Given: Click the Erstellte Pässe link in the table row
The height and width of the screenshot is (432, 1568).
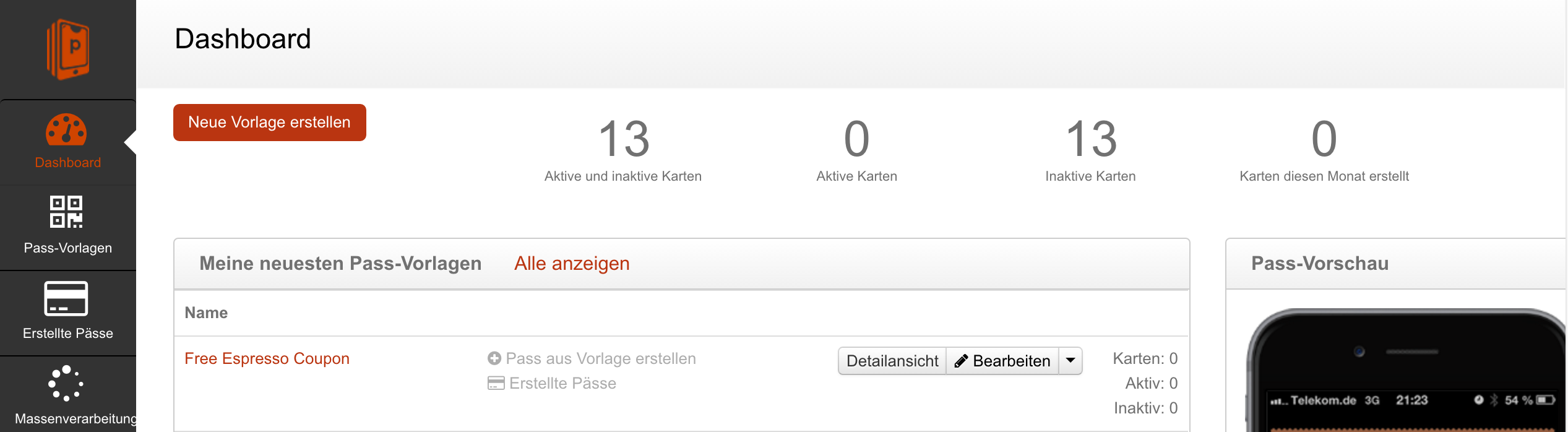Looking at the screenshot, I should 562,383.
